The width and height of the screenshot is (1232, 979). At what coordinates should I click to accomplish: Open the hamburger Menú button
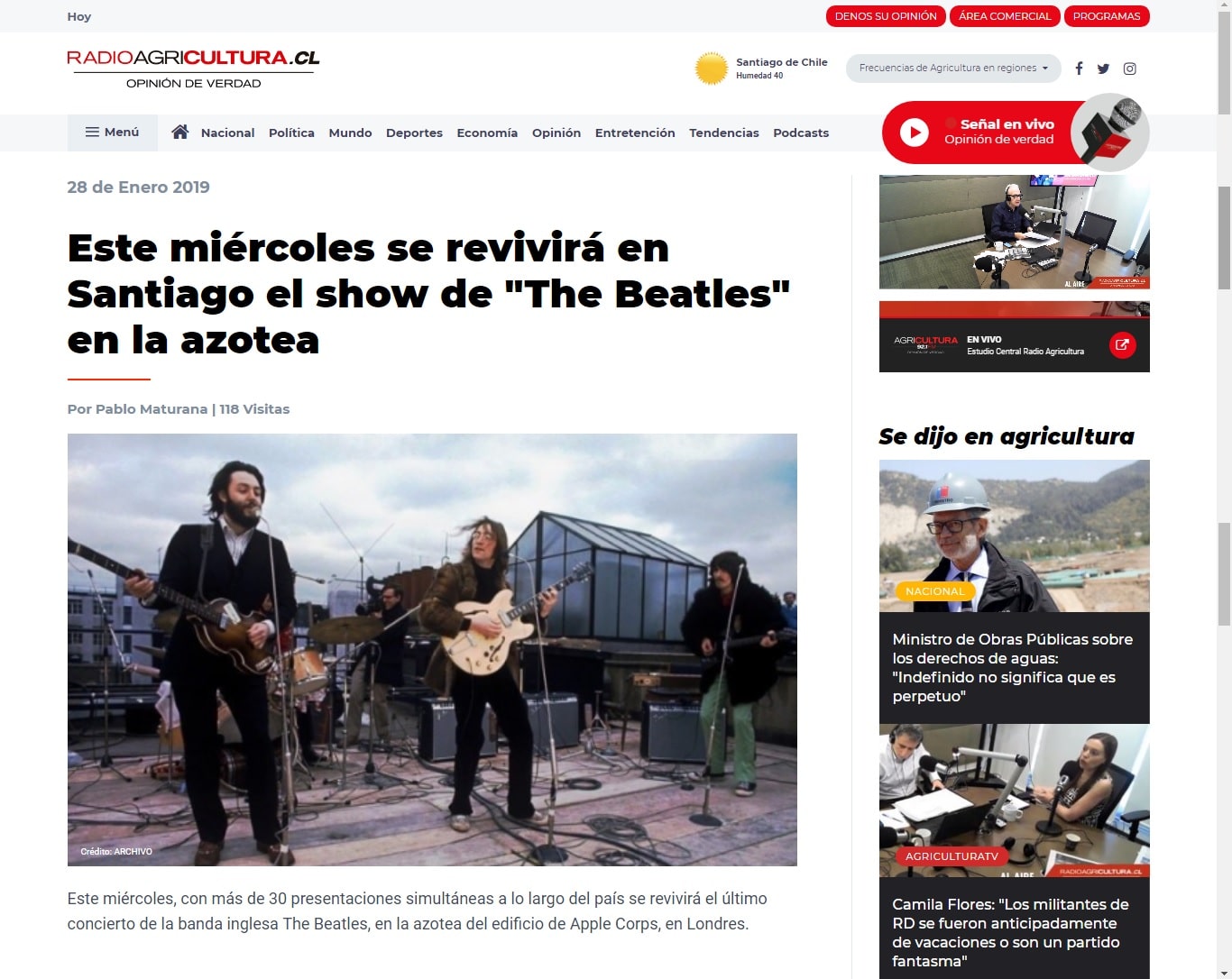[x=113, y=133]
